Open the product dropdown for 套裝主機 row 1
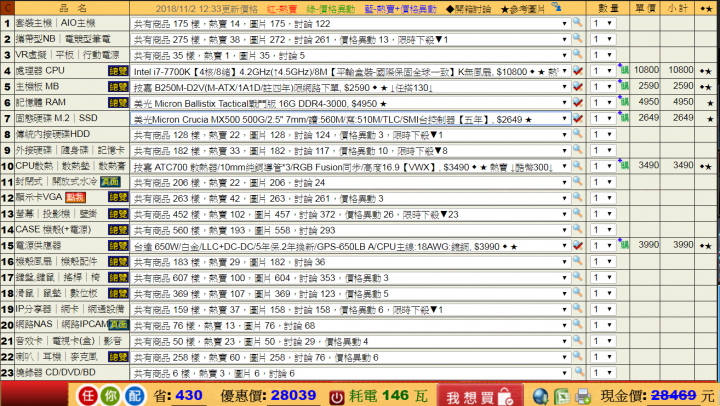This screenshot has height=406, width=720. (x=350, y=23)
